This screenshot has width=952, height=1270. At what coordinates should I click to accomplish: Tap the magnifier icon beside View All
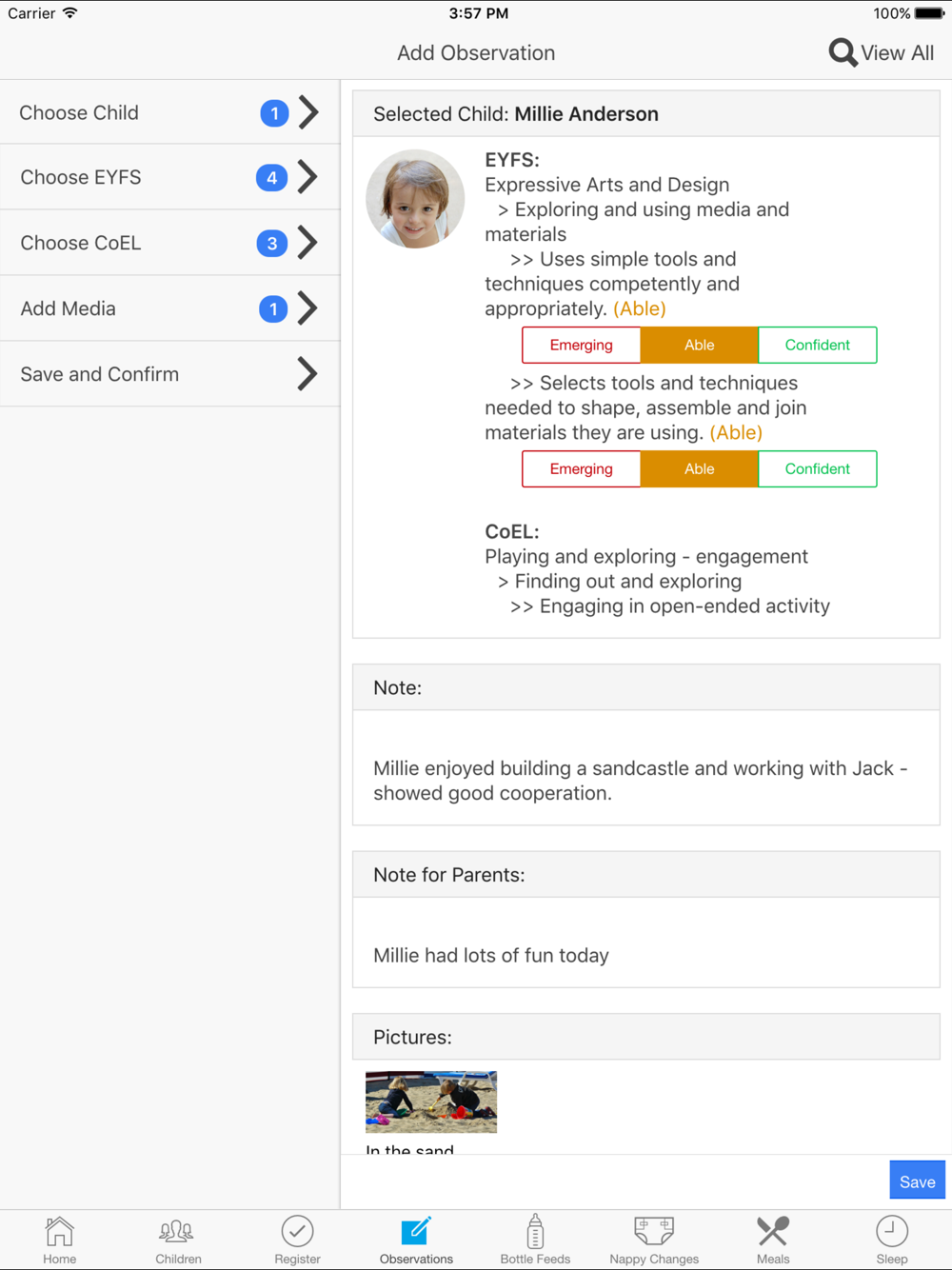coord(843,52)
